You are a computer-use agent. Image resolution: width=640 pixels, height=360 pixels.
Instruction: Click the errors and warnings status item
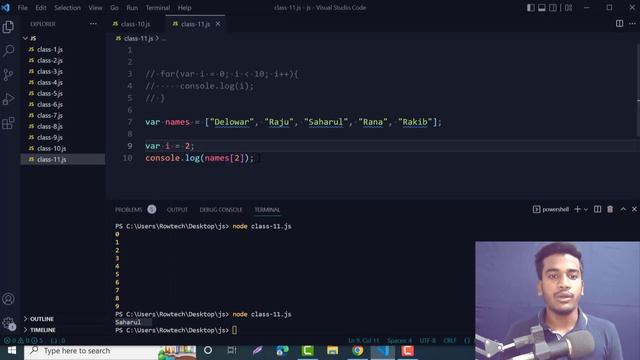click(x=23, y=340)
